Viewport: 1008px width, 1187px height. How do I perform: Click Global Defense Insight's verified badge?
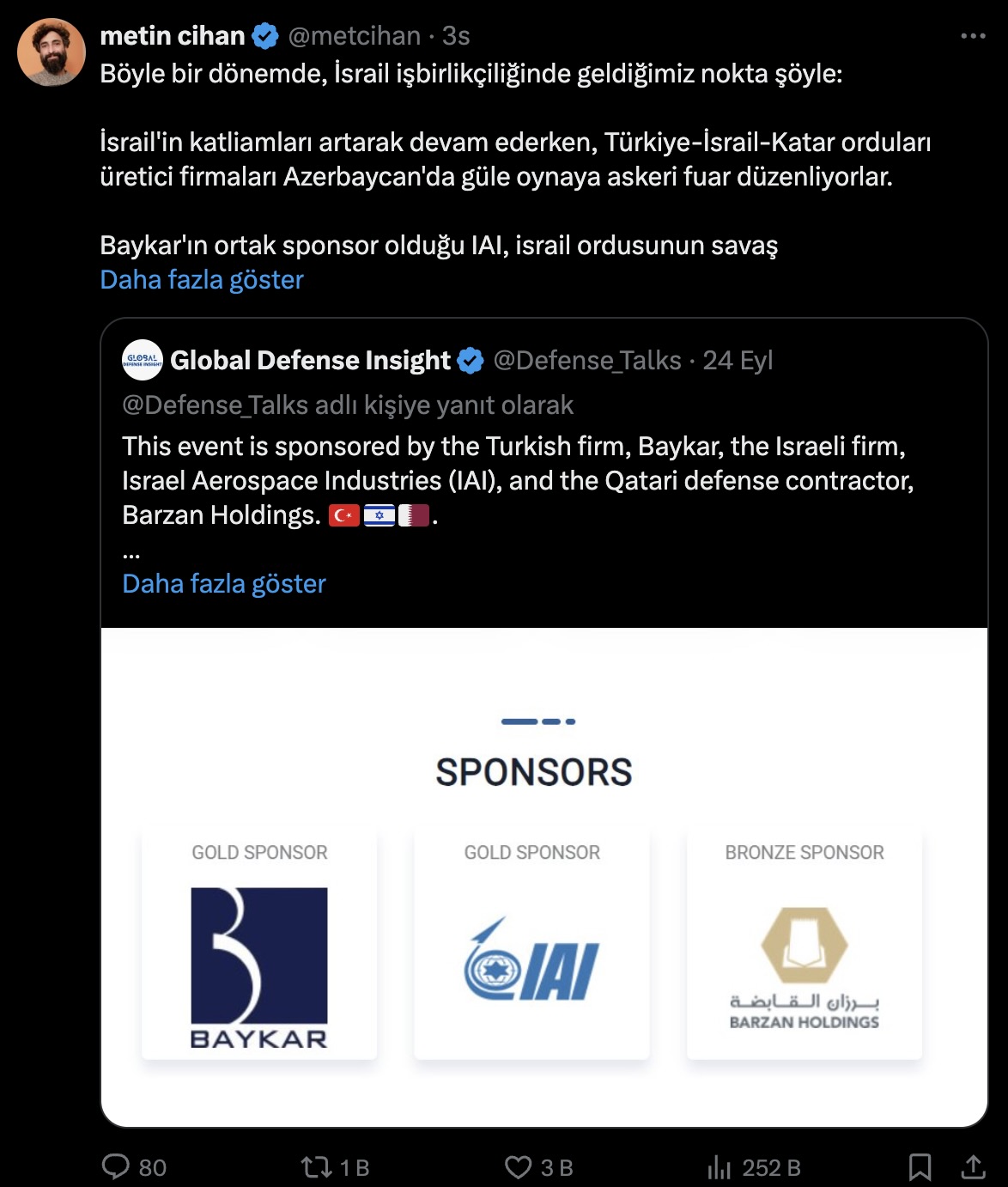click(471, 361)
